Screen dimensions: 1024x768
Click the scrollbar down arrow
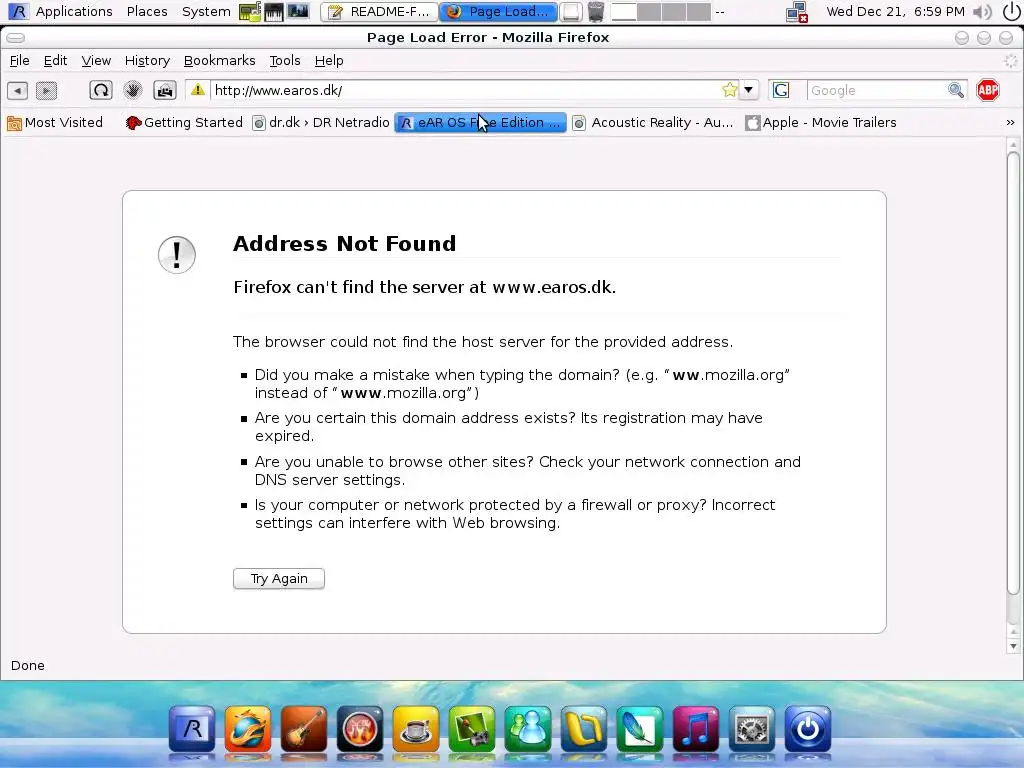(1013, 647)
